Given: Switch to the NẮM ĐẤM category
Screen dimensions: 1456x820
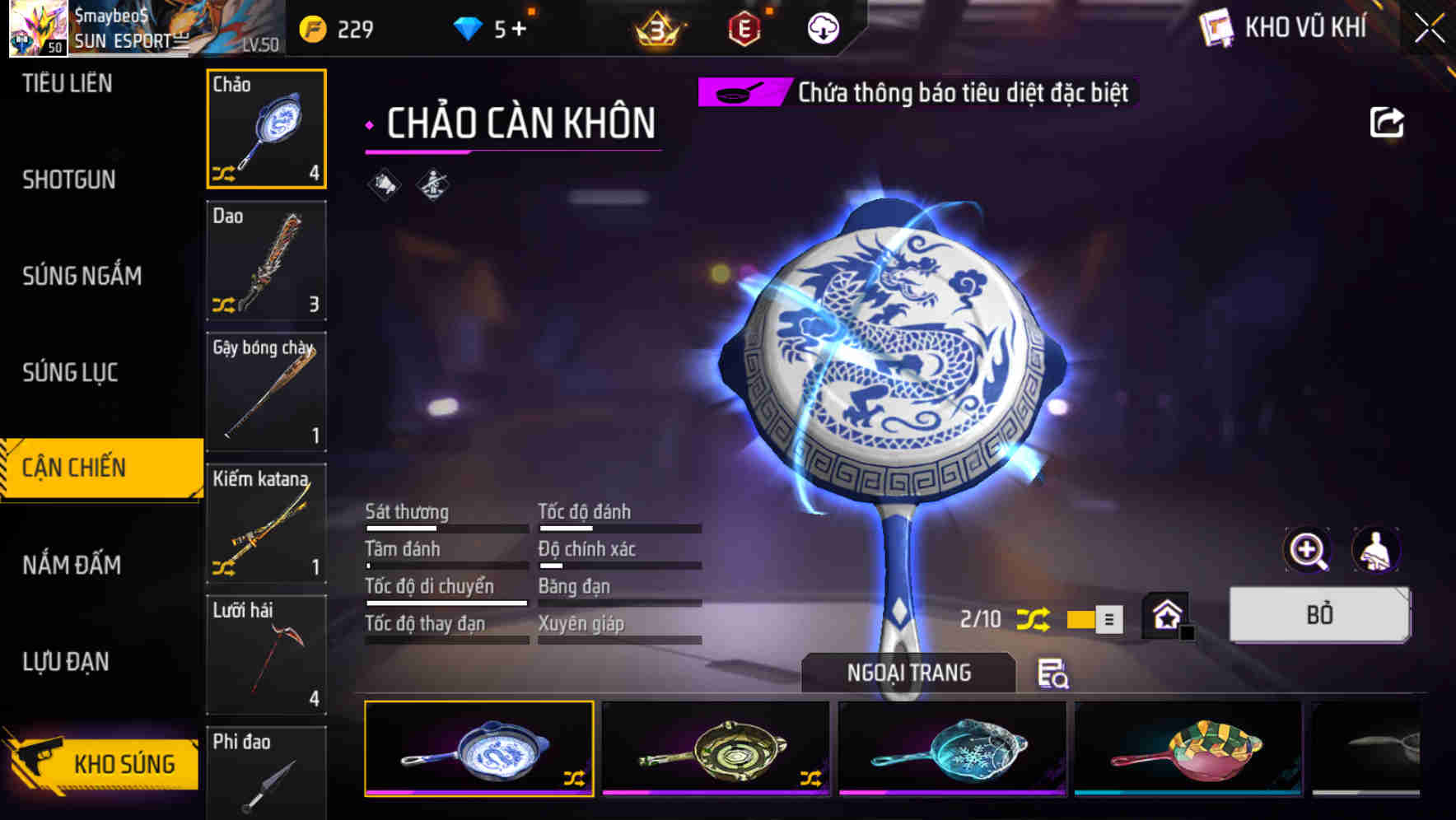Looking at the screenshot, I should pos(72,565).
